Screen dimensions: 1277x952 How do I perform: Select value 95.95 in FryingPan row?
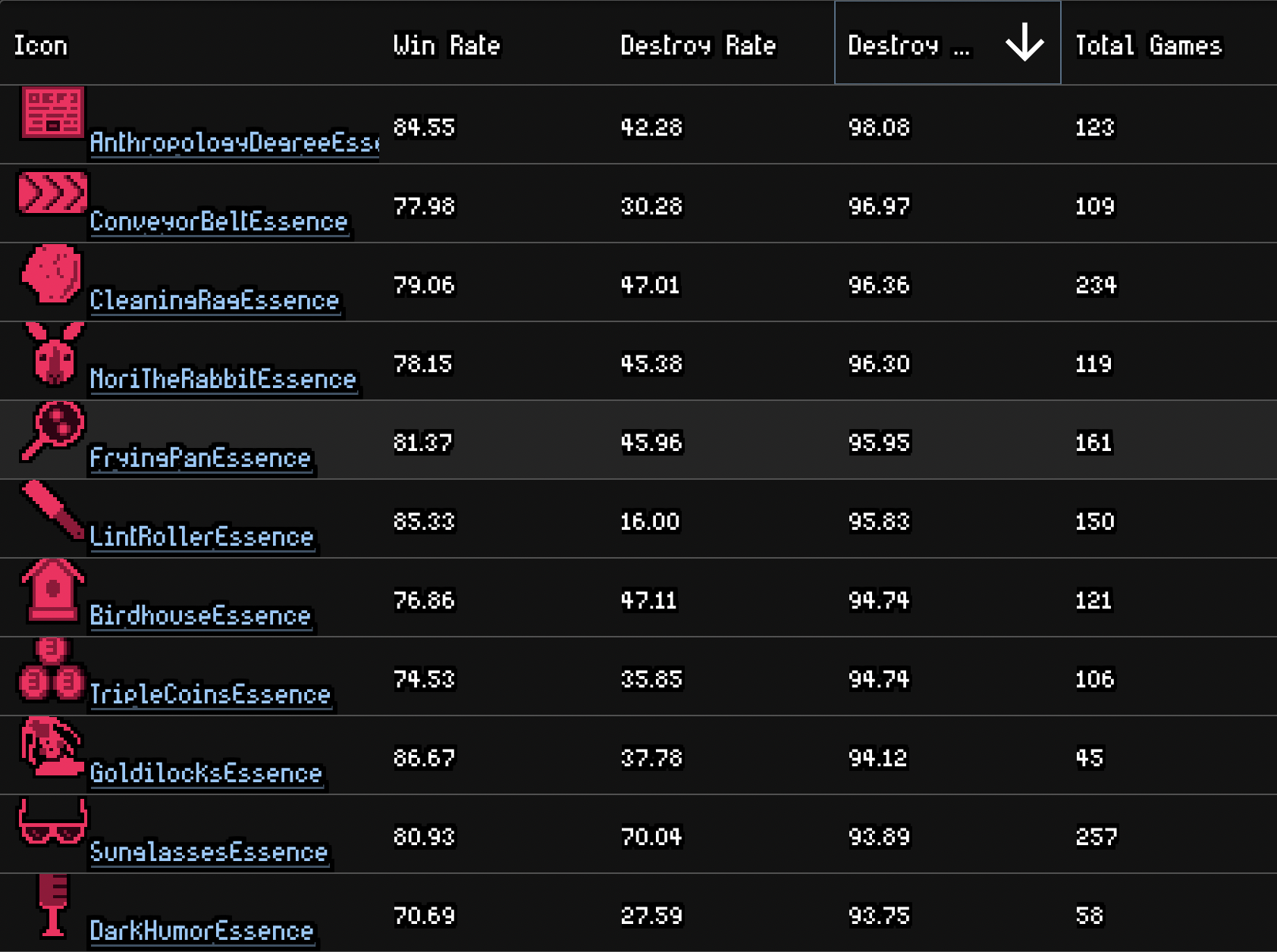879,442
